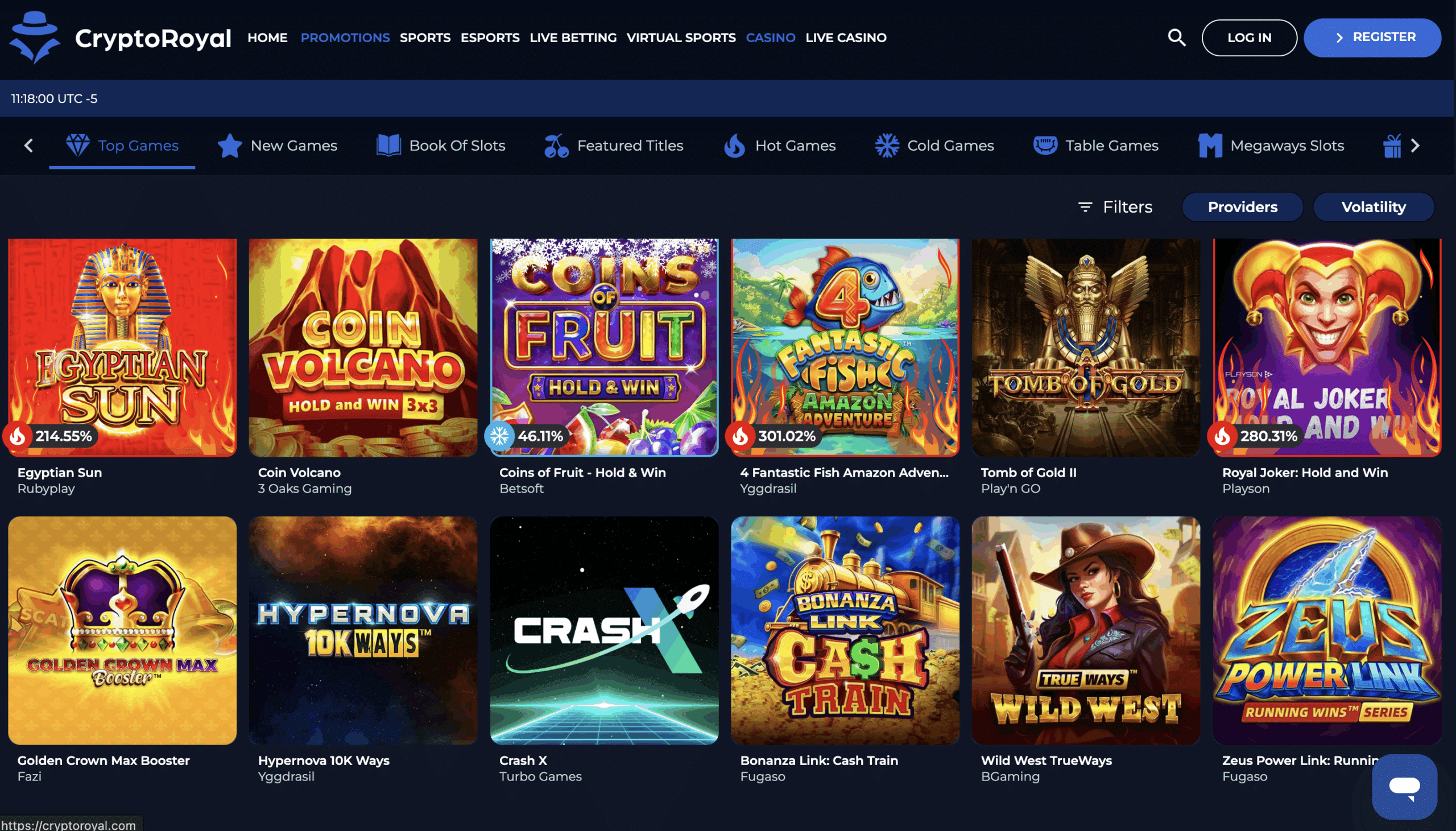Viewport: 1456px width, 831px height.
Task: Click the Filters label
Action: click(x=1127, y=206)
